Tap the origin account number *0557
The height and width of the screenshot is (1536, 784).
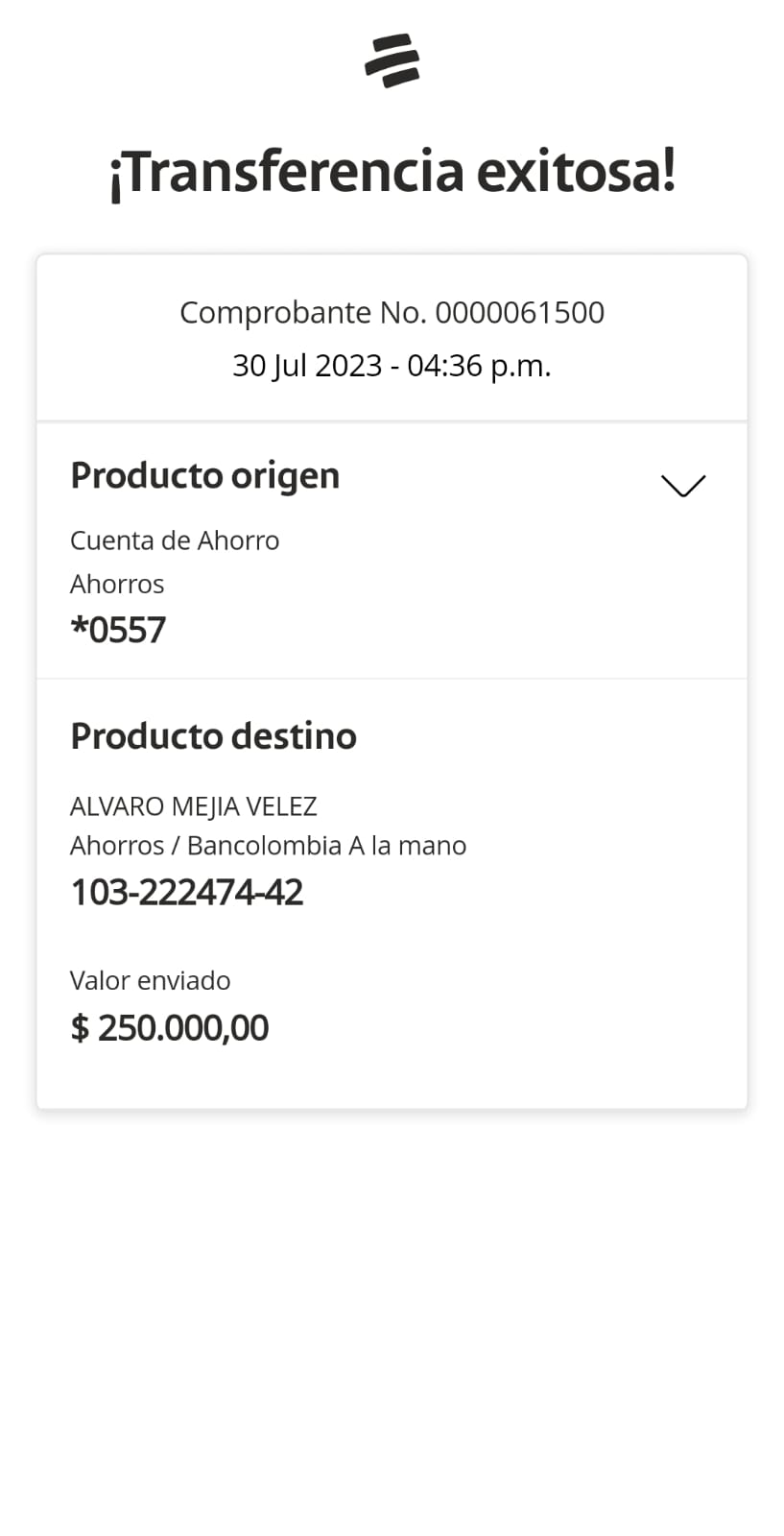(x=118, y=630)
